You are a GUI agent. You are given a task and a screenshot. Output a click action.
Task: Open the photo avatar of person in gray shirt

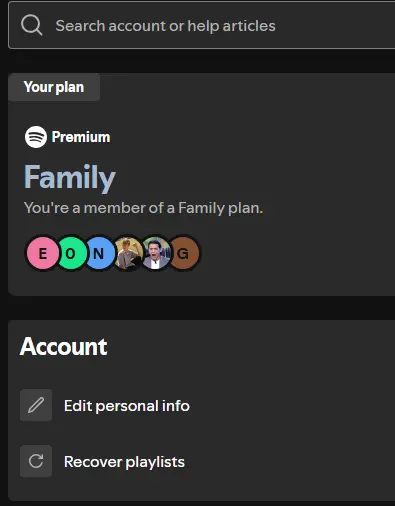[128, 253]
